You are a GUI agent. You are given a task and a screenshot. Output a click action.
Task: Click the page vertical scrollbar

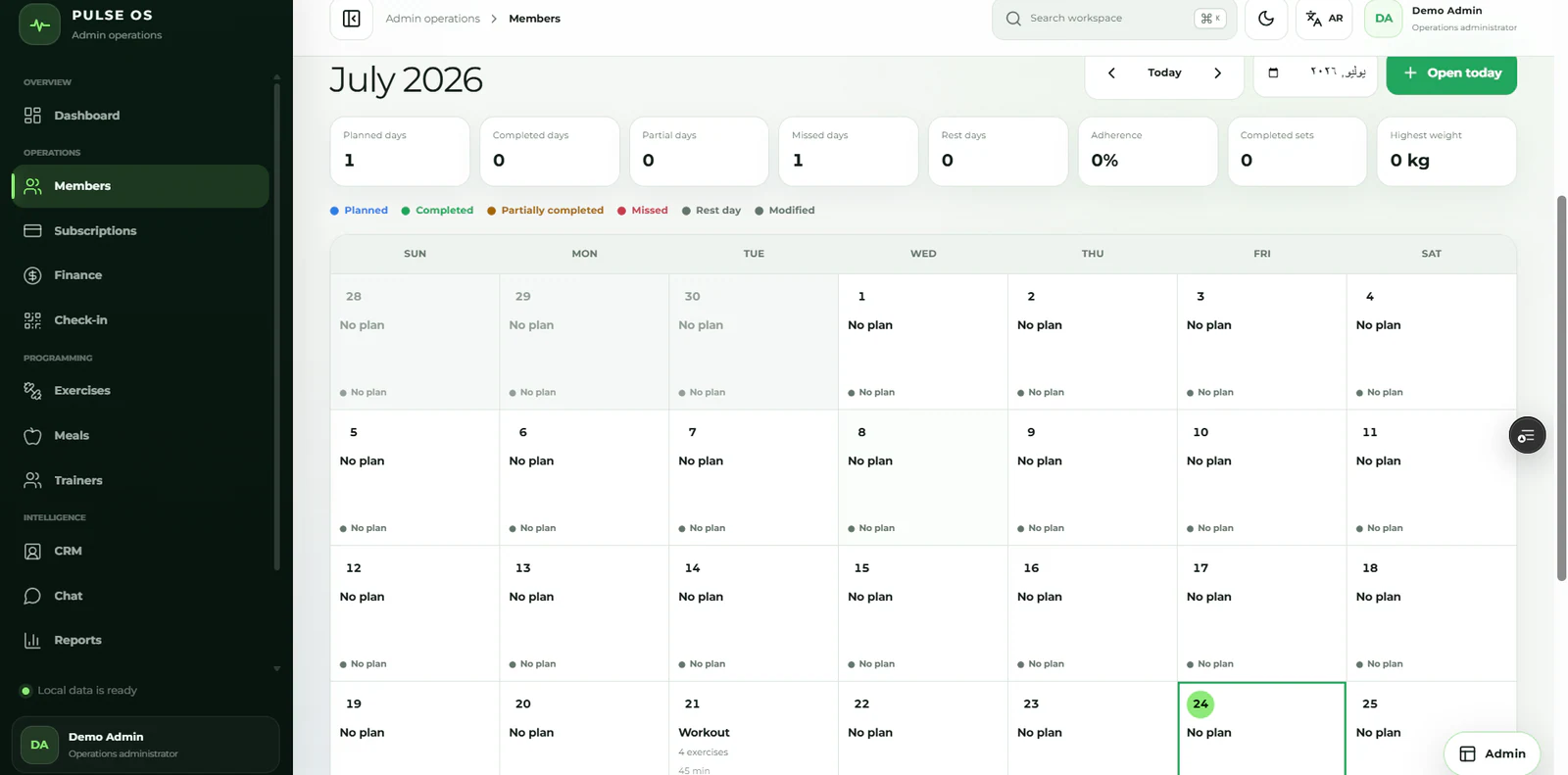coord(1561,388)
